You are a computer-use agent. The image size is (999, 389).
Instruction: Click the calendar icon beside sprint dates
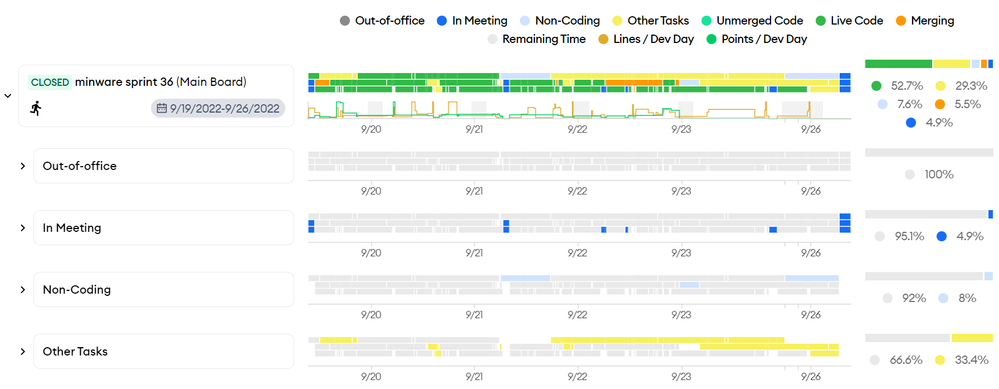[162, 108]
